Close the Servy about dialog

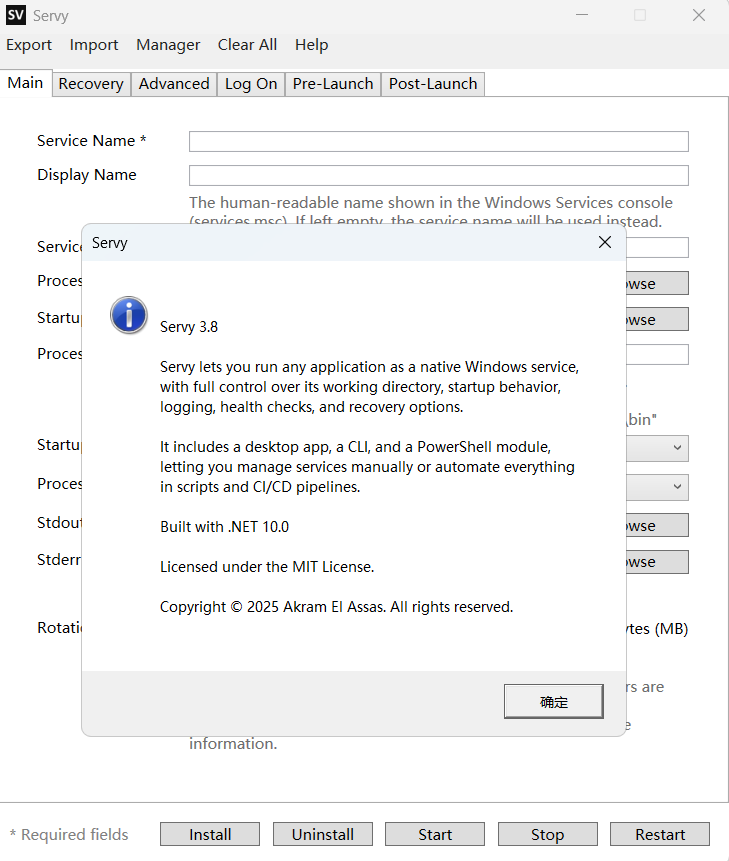(x=604, y=242)
